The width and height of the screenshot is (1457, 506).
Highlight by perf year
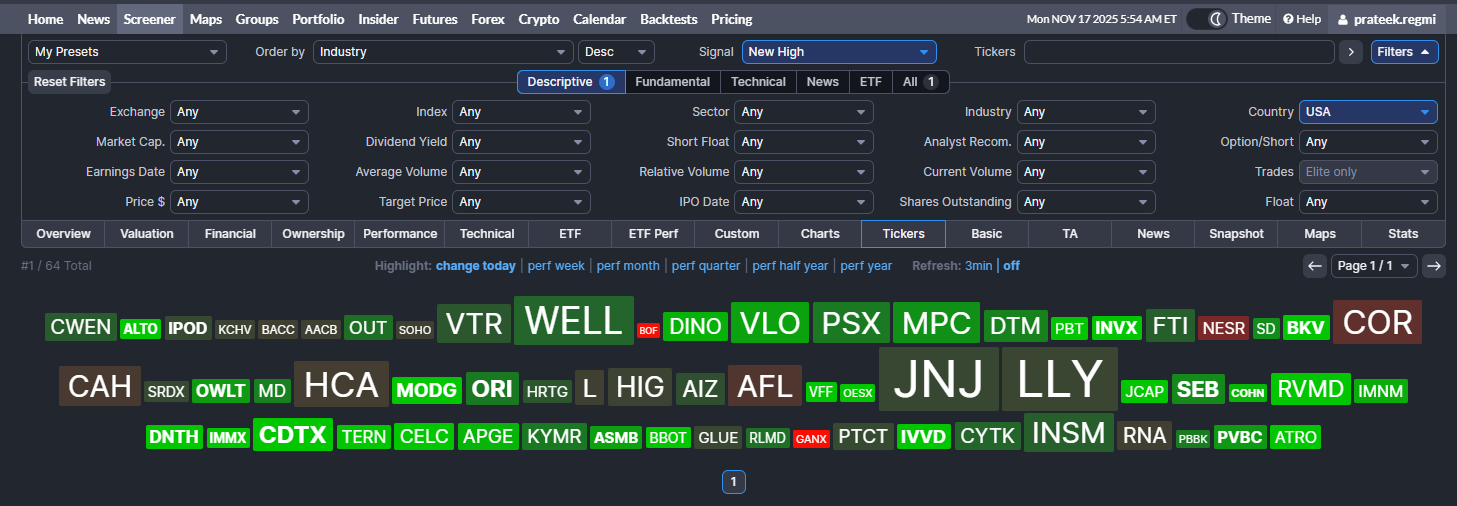[x=866, y=266]
